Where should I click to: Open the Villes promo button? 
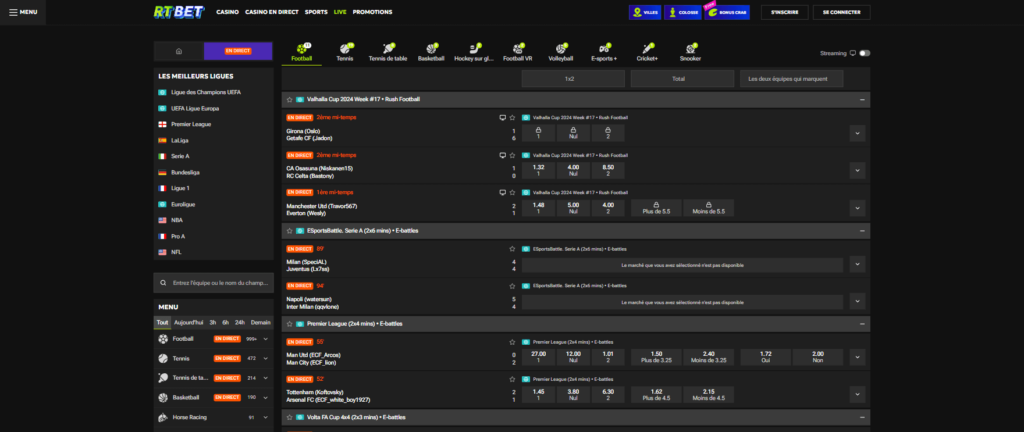[x=645, y=12]
